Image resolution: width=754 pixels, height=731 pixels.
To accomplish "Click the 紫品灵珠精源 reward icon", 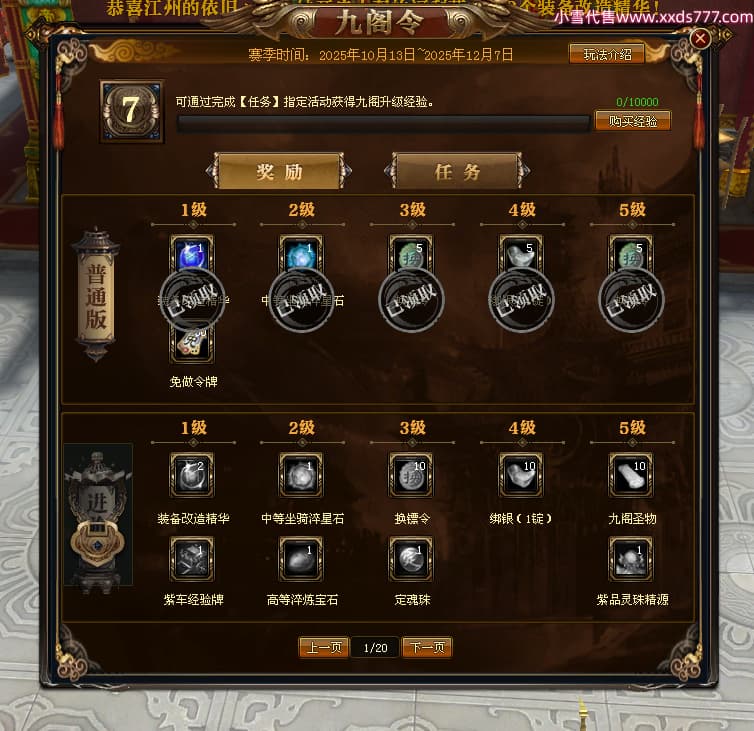I will click(631, 558).
